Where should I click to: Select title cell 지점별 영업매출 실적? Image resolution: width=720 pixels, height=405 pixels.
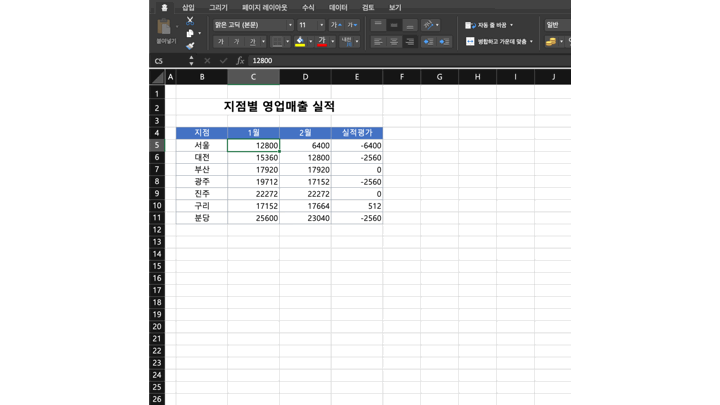point(279,107)
